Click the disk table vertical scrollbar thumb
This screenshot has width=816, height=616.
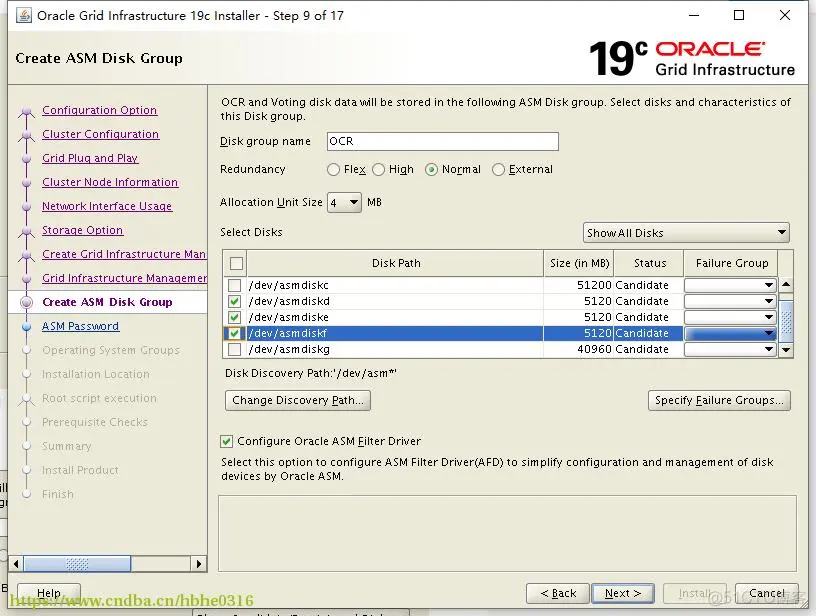tap(786, 323)
